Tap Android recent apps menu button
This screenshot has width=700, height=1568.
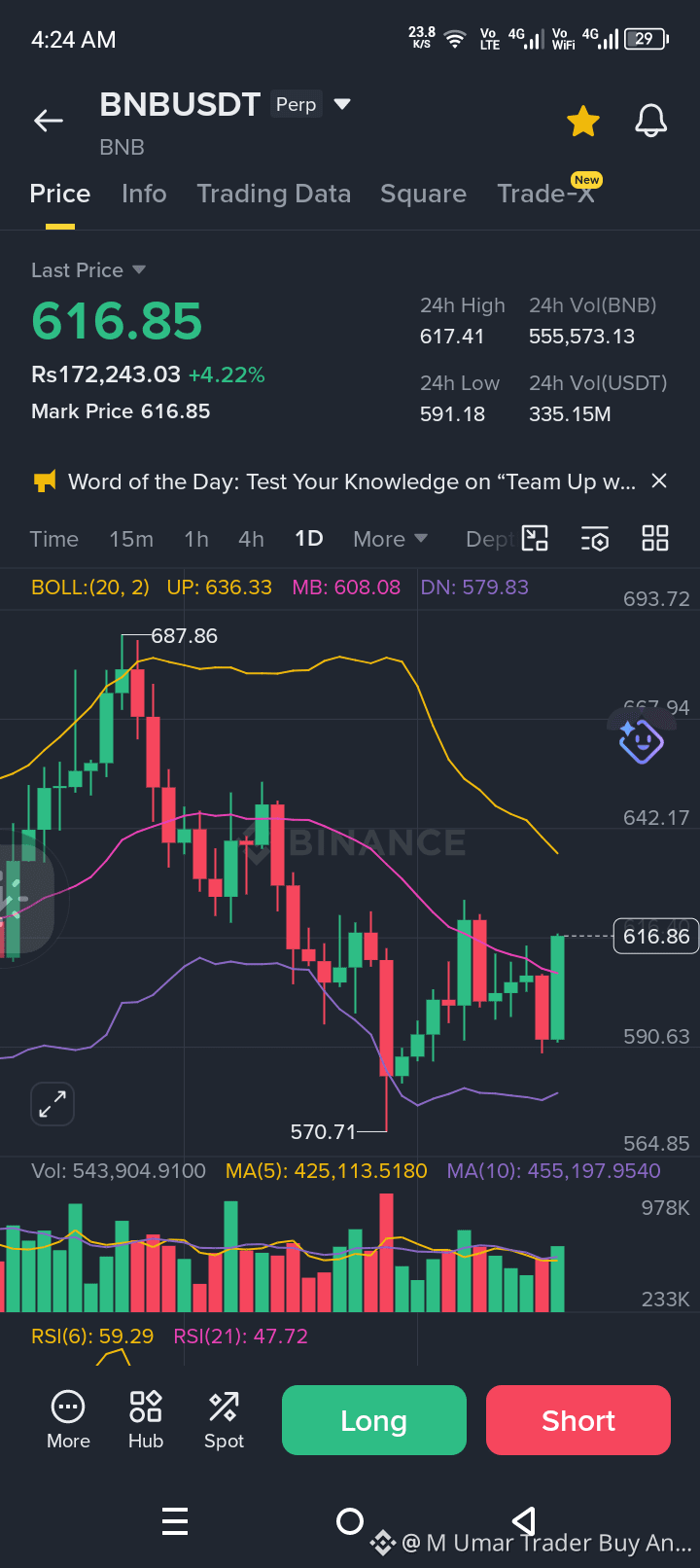click(x=175, y=1520)
